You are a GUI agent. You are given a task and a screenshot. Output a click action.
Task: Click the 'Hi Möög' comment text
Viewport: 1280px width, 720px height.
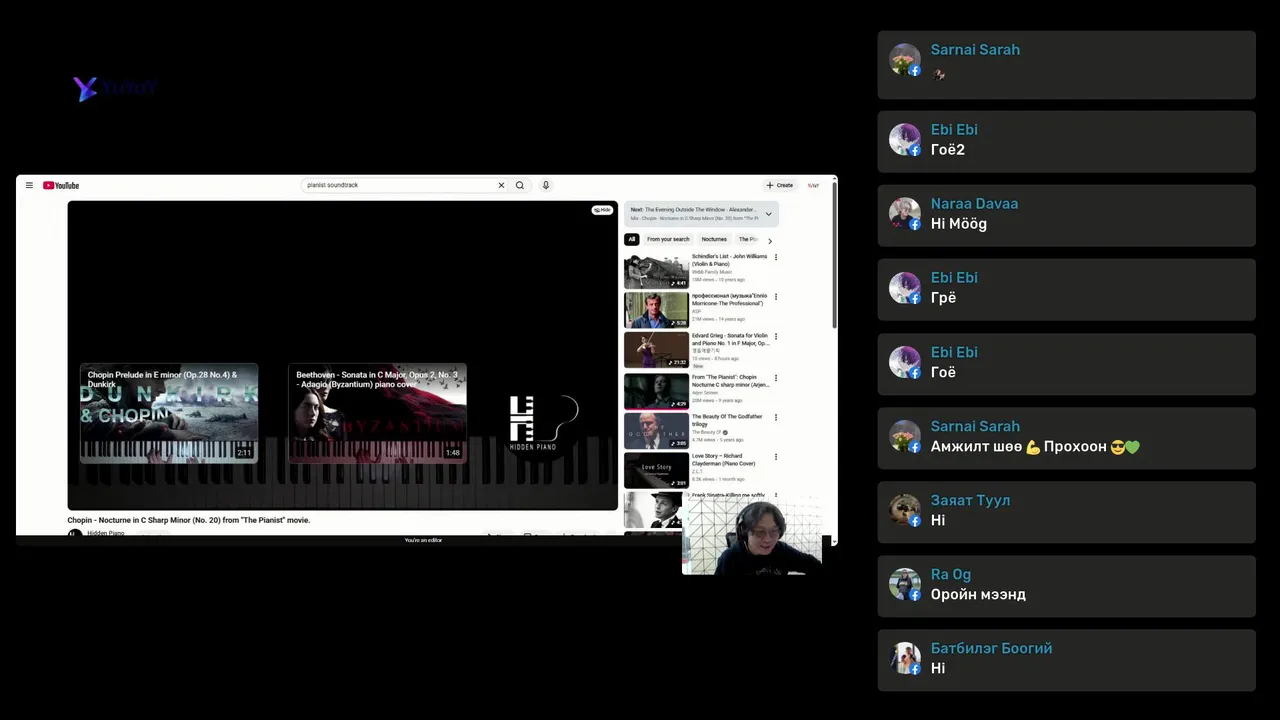tap(959, 223)
